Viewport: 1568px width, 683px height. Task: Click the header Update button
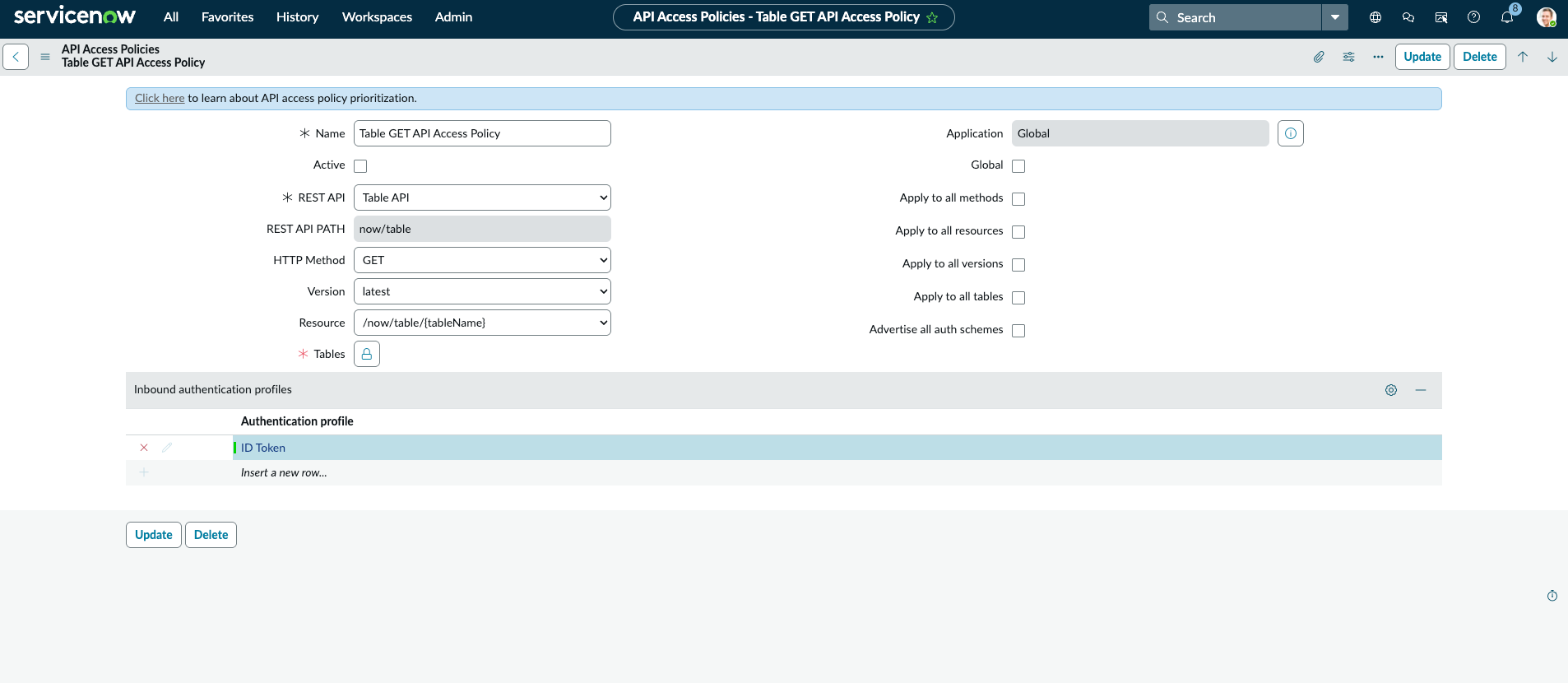pyautogui.click(x=1422, y=57)
